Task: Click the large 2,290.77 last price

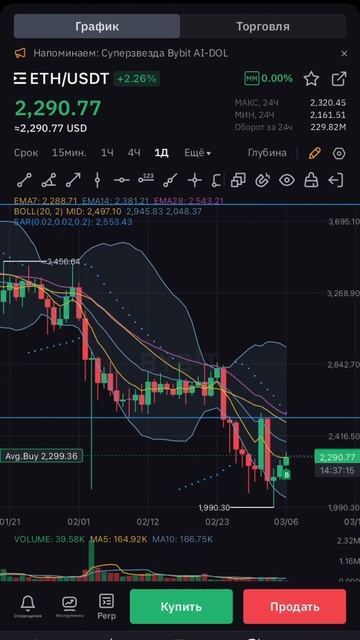Action: [x=58, y=108]
